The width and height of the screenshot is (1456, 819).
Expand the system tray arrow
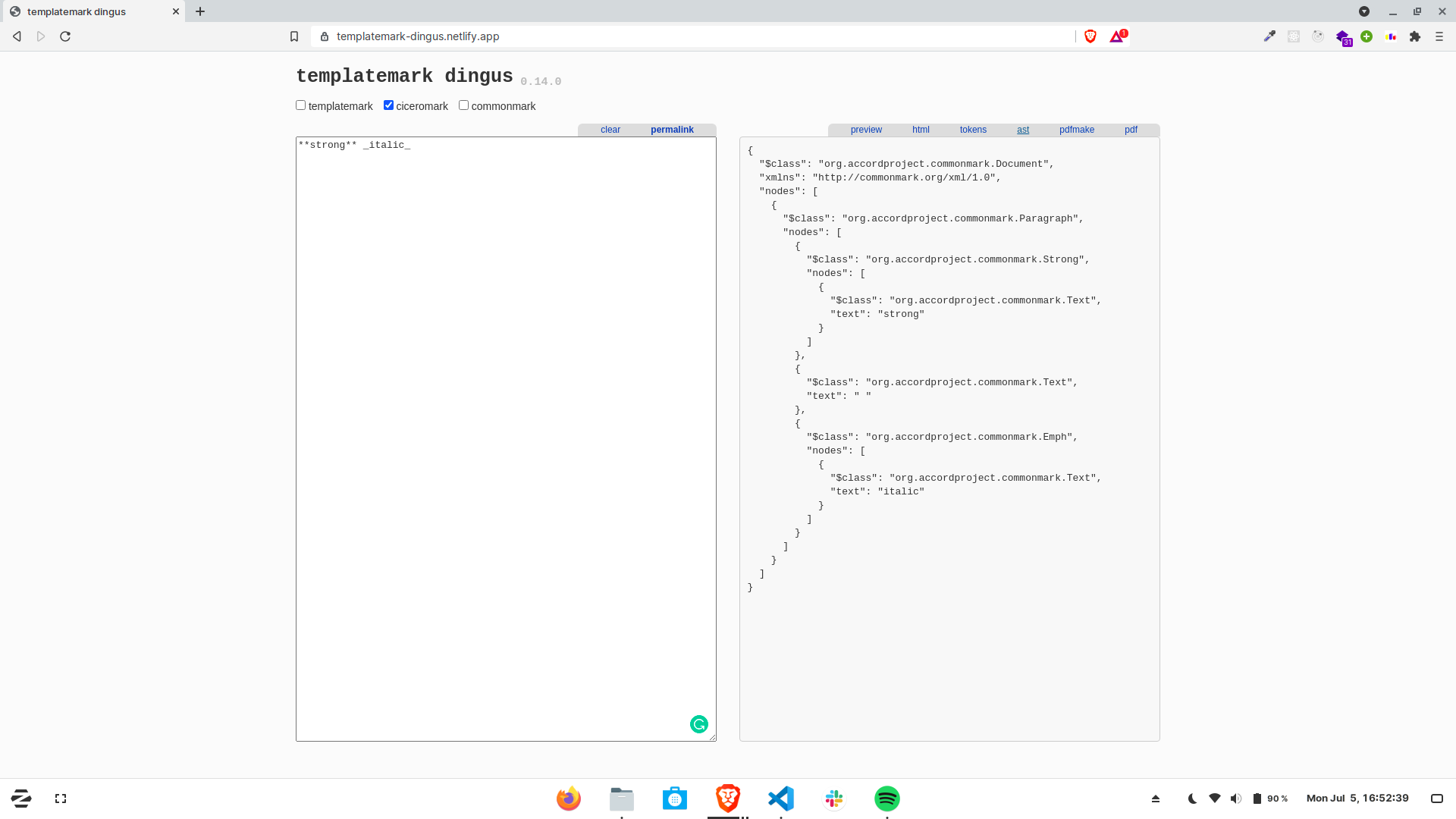(x=1156, y=799)
